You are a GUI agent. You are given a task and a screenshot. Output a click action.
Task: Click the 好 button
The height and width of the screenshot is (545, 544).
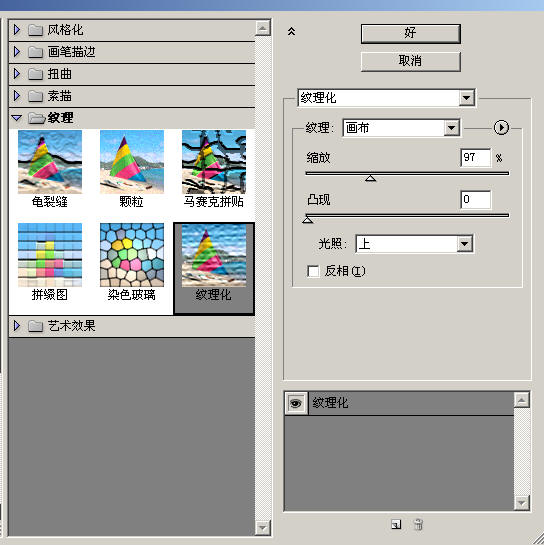coord(411,33)
